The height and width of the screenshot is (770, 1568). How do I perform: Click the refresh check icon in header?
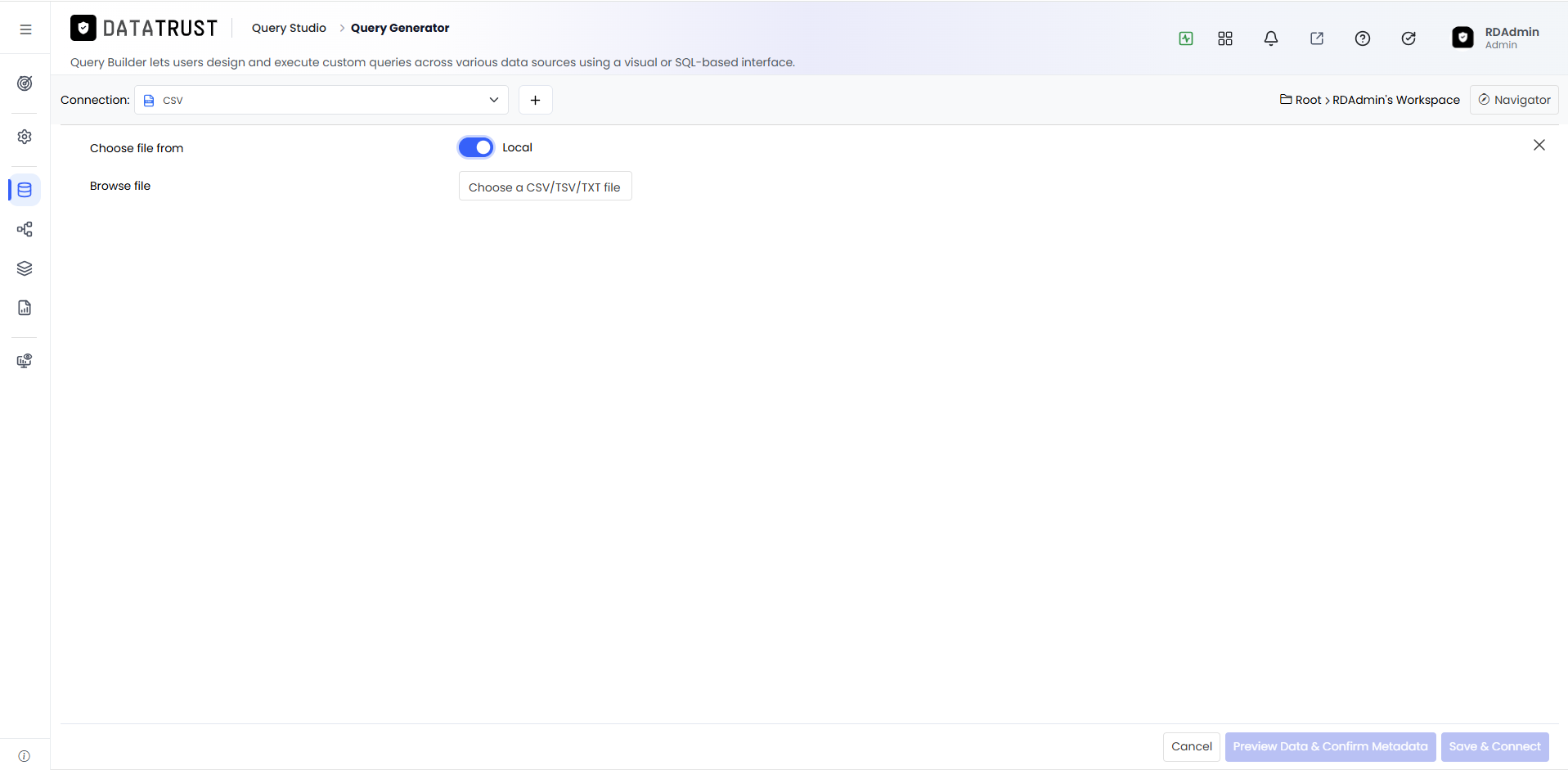(1409, 38)
